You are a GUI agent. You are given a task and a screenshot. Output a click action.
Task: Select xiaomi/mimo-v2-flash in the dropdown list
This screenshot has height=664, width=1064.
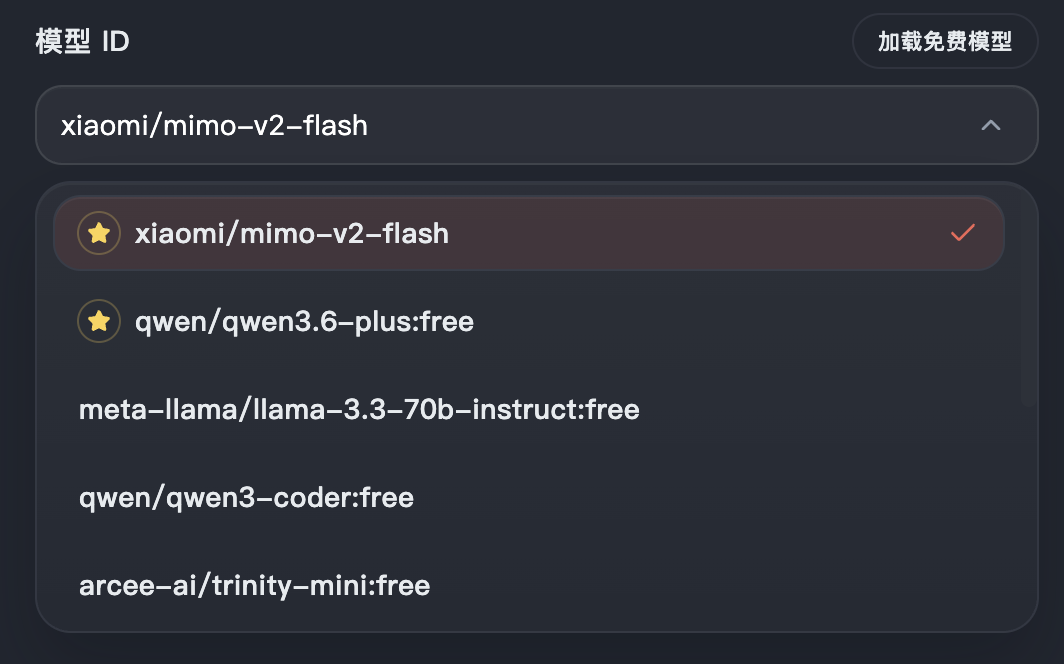point(292,234)
